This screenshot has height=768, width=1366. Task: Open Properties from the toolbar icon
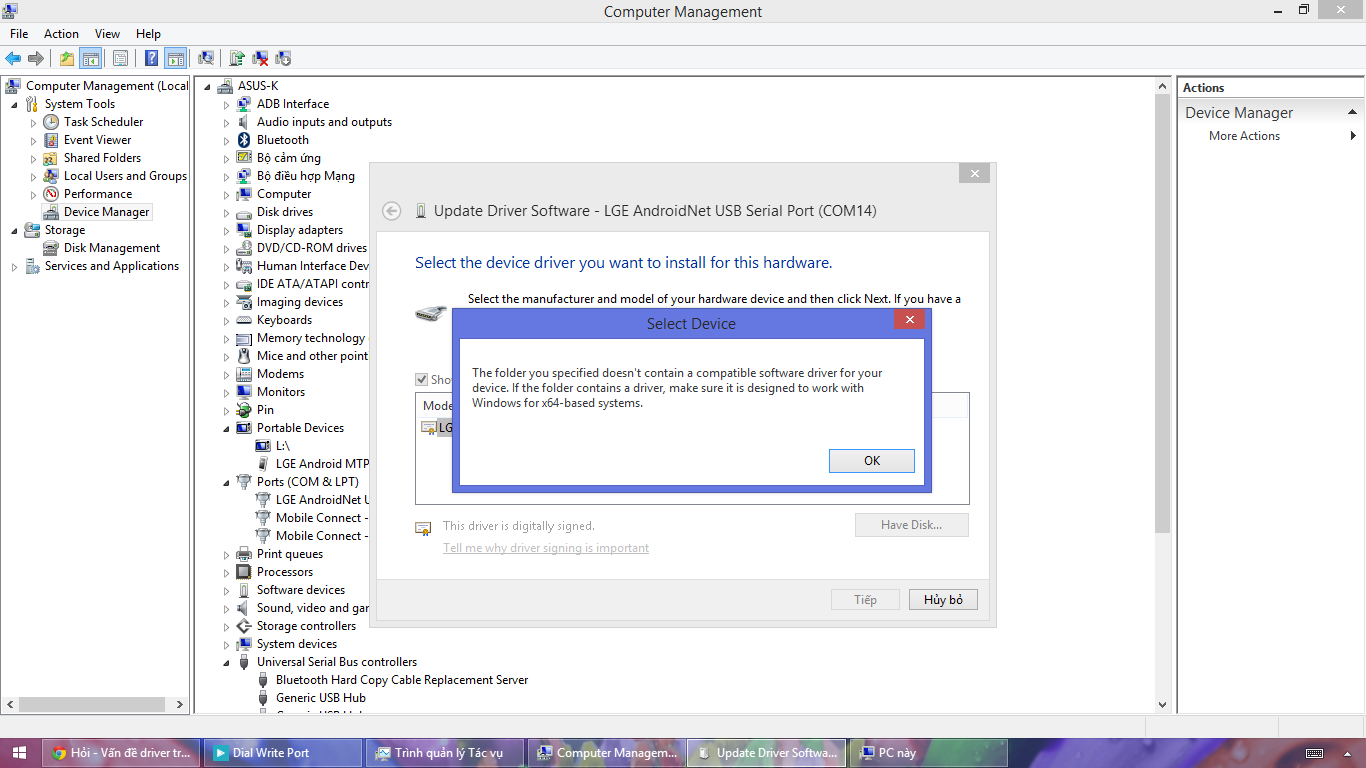click(x=120, y=58)
